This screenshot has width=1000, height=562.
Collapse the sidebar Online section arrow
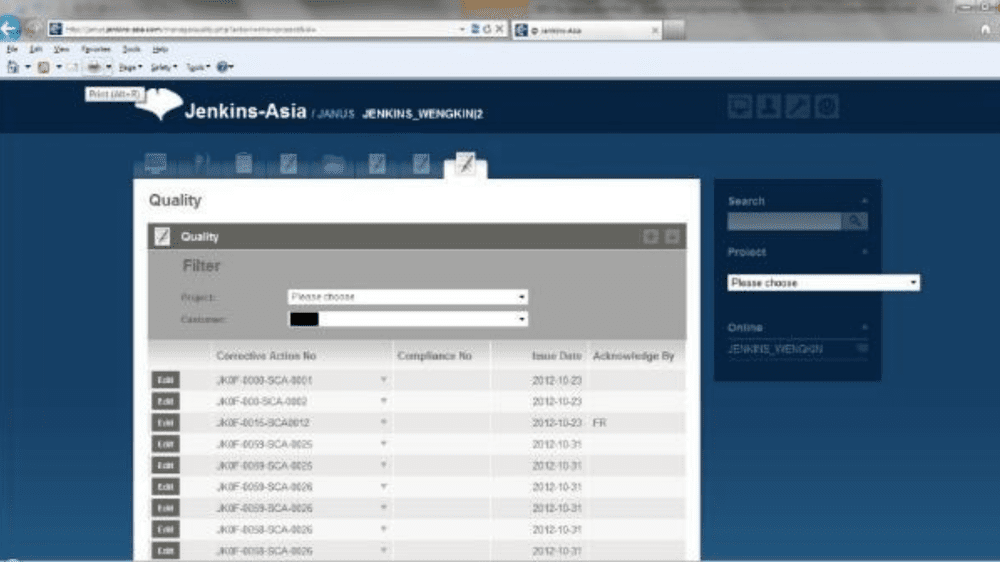[864, 327]
